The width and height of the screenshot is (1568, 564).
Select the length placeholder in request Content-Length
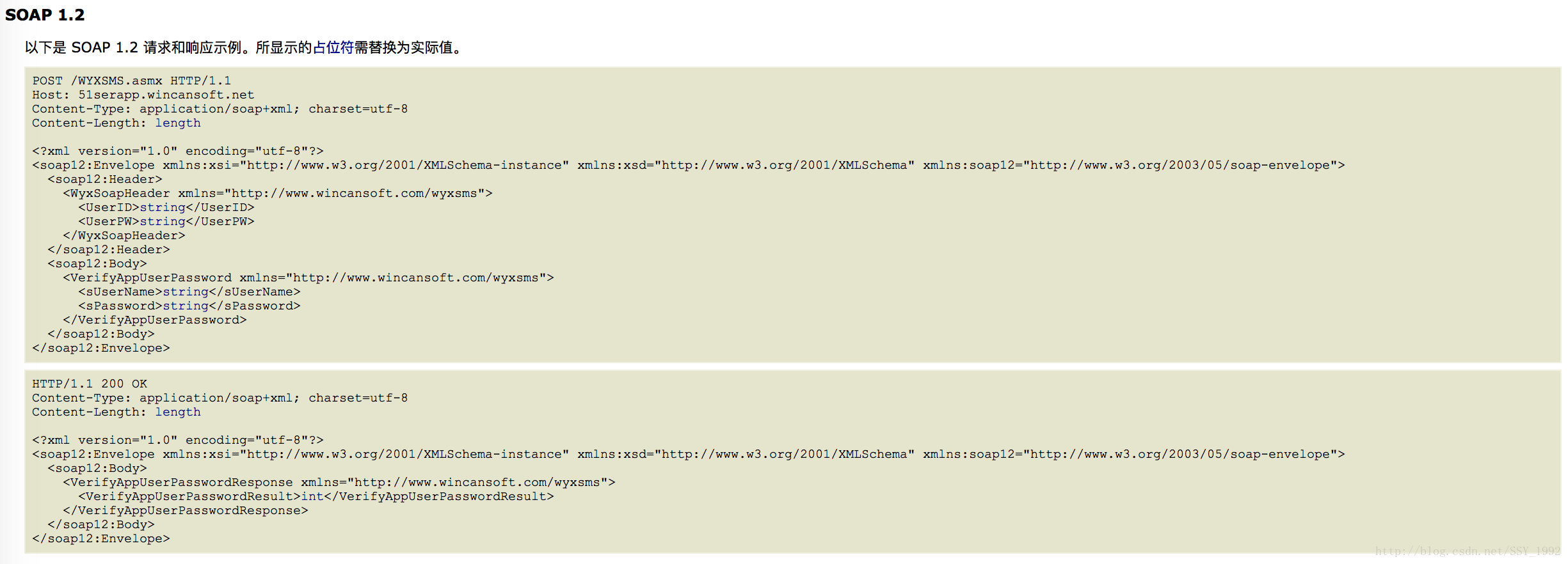coord(178,123)
